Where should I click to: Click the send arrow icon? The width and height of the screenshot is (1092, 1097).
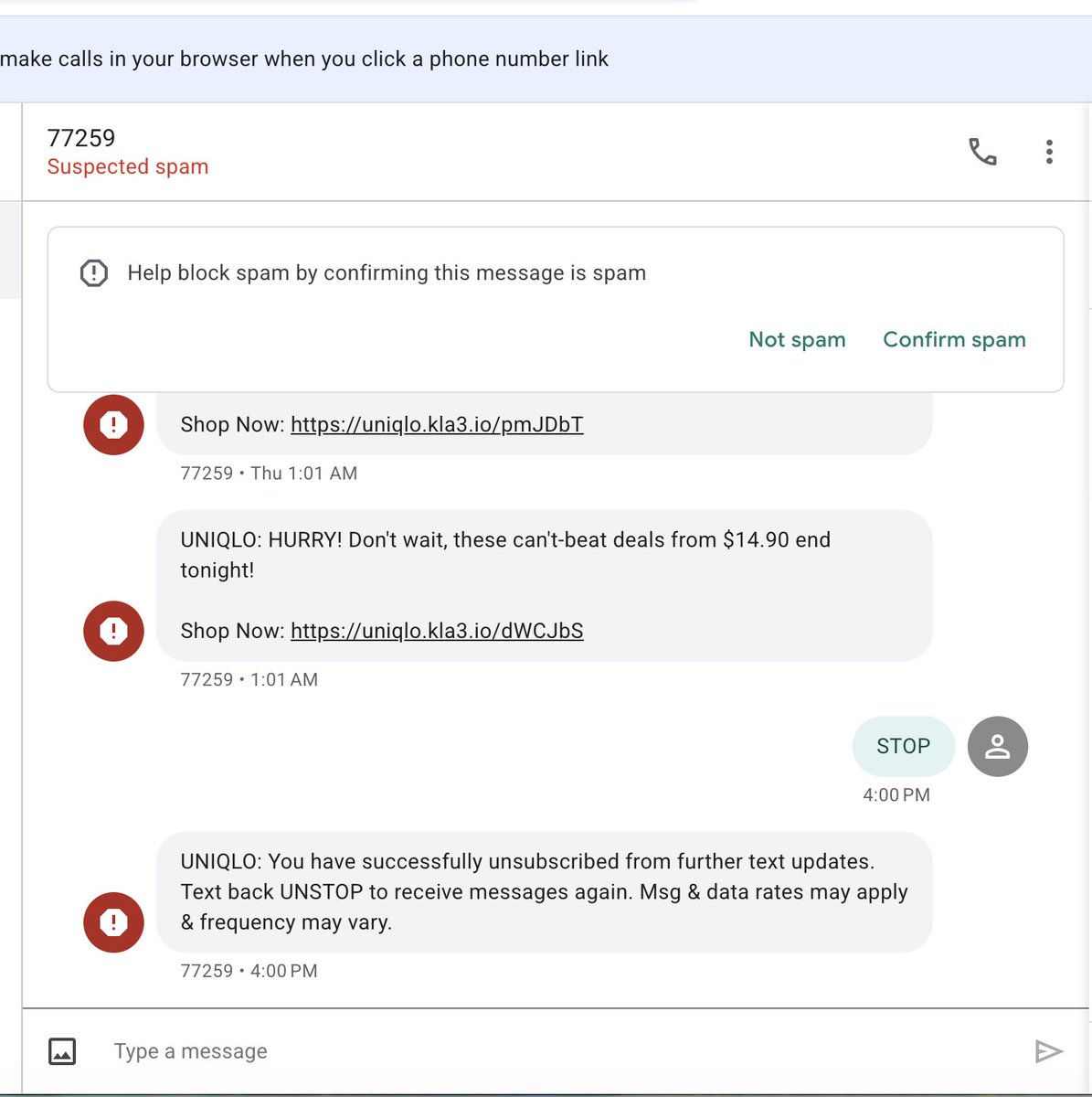(1049, 1051)
